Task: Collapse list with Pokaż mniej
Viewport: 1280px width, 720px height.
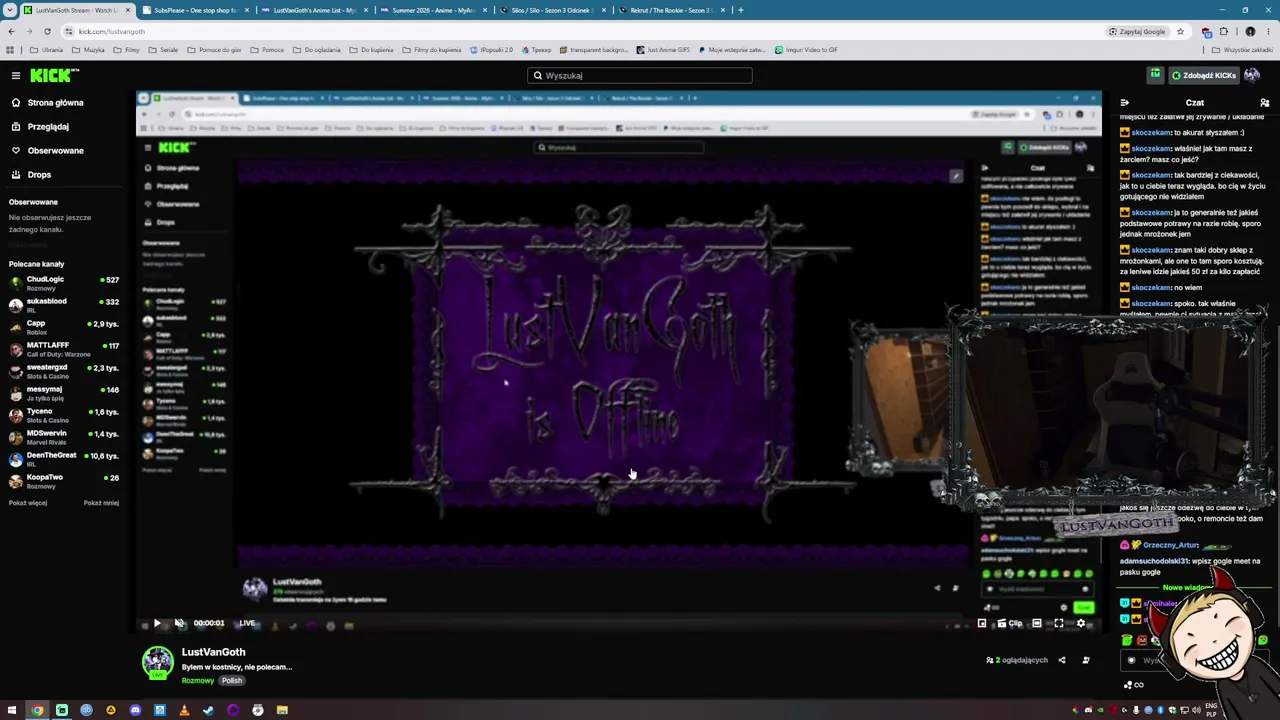Action: pyautogui.click(x=101, y=503)
